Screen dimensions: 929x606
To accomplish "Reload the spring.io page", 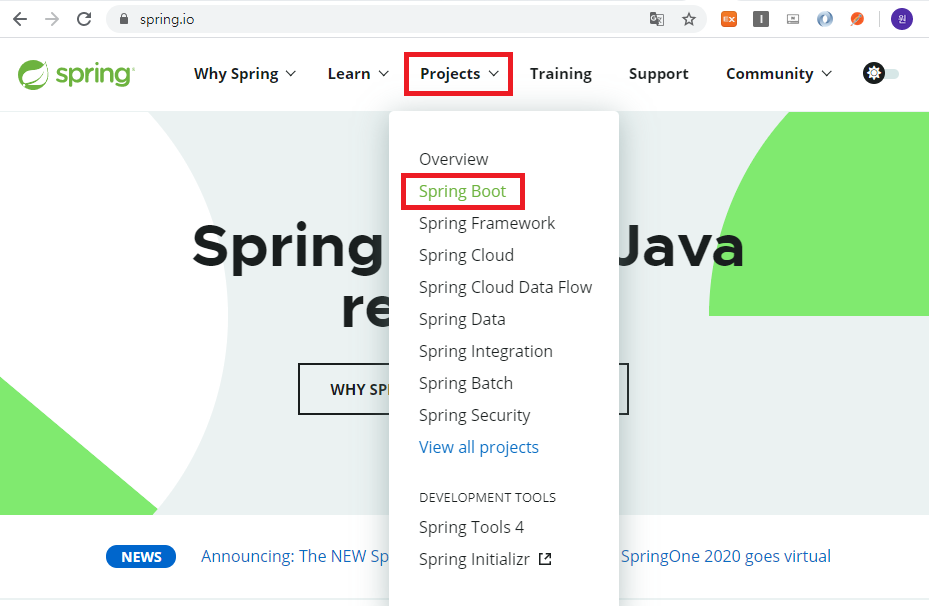I will point(84,19).
